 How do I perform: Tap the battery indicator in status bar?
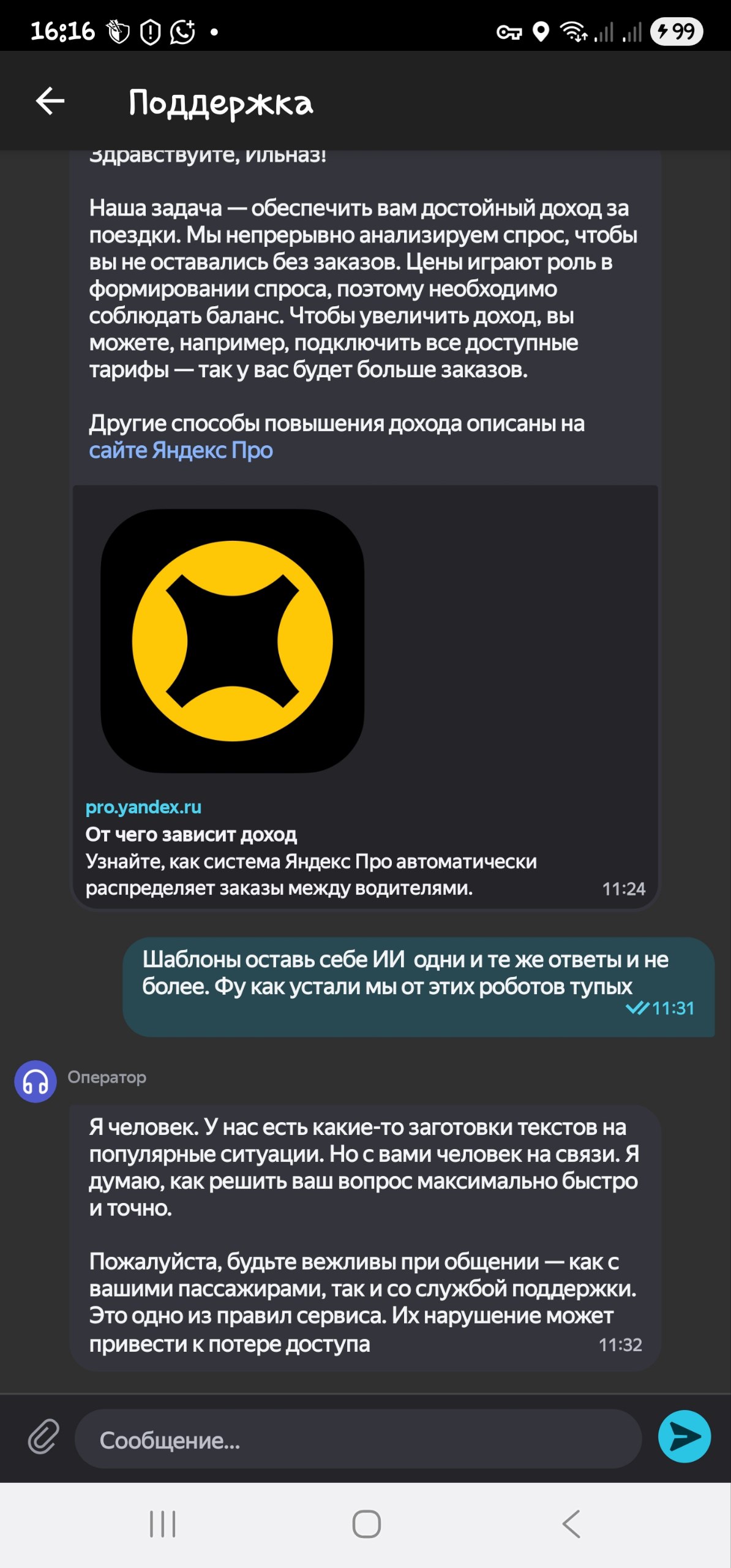point(677,31)
